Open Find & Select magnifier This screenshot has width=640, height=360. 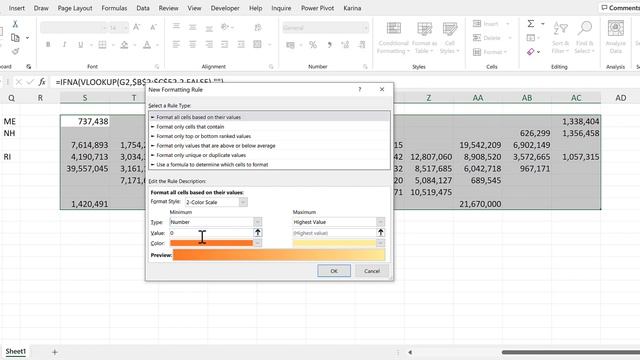584,38
